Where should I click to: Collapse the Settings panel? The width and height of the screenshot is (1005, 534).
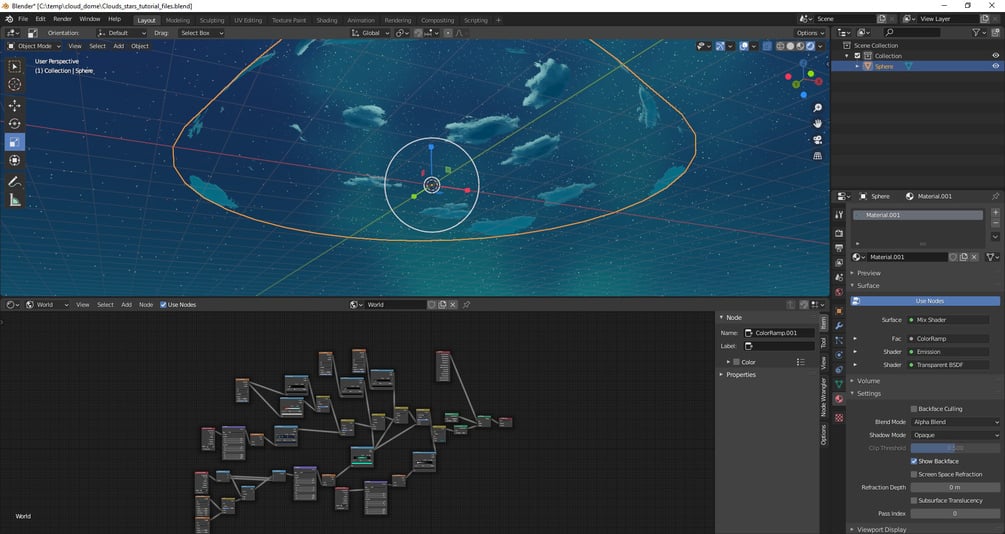(867, 394)
